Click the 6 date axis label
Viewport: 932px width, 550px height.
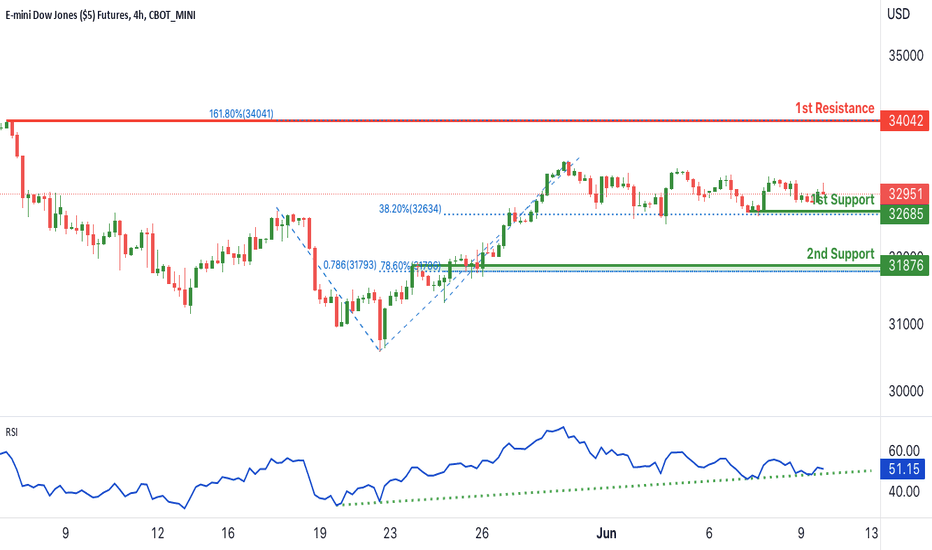(x=709, y=533)
